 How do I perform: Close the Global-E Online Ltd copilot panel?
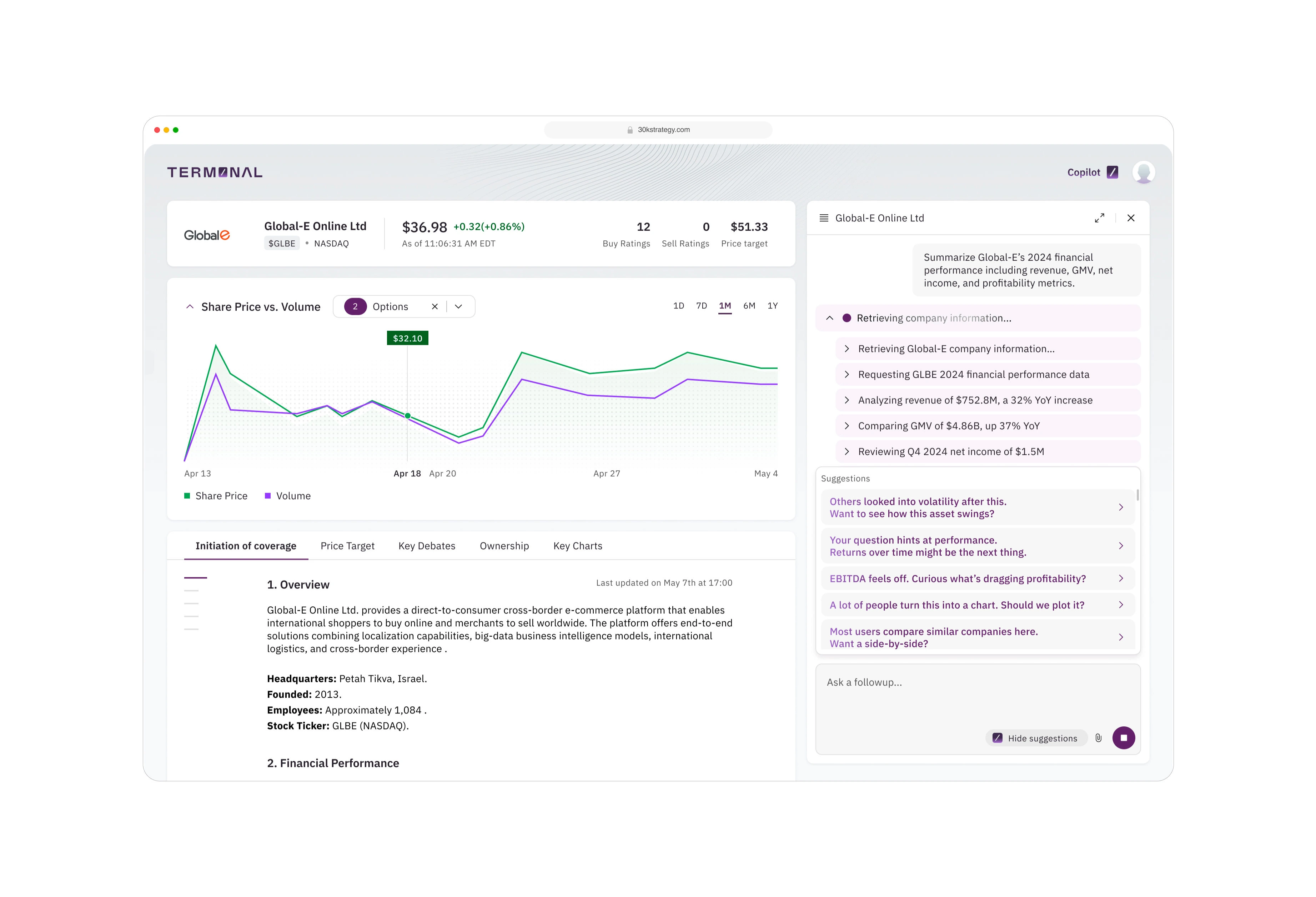(x=1131, y=218)
